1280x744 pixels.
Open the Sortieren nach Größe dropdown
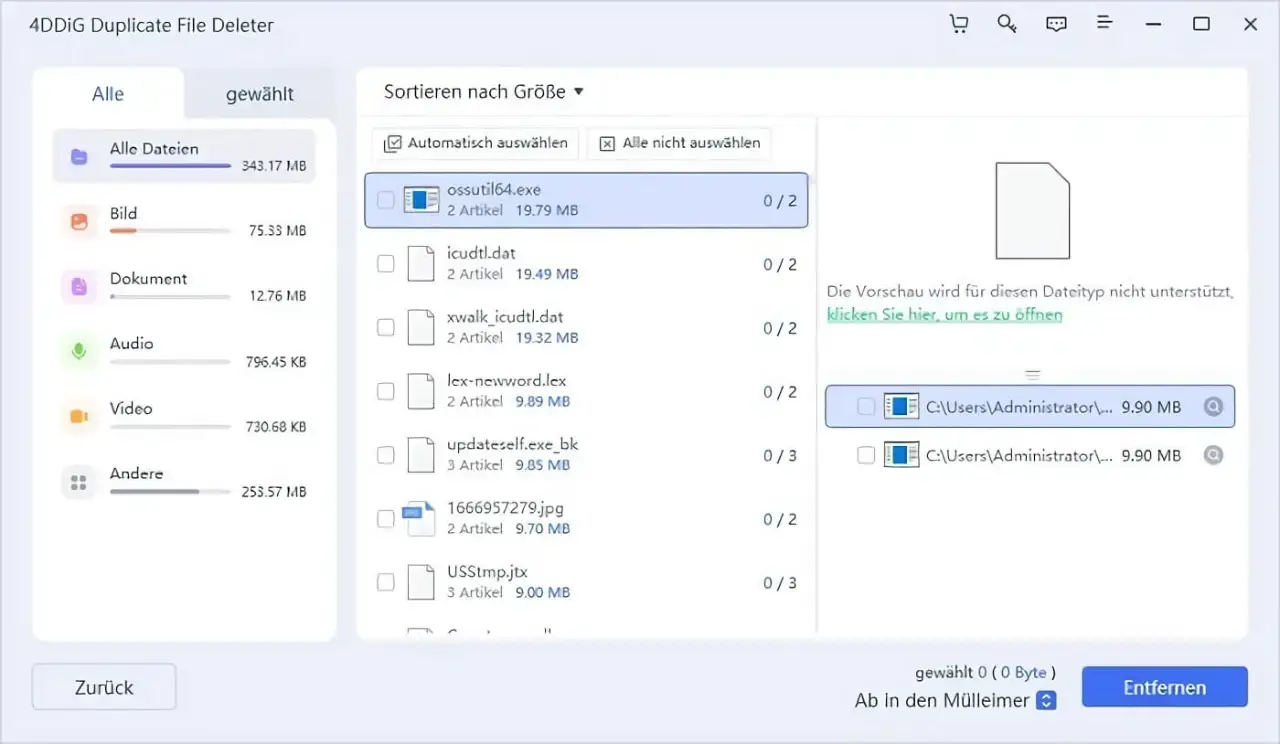pyautogui.click(x=483, y=92)
